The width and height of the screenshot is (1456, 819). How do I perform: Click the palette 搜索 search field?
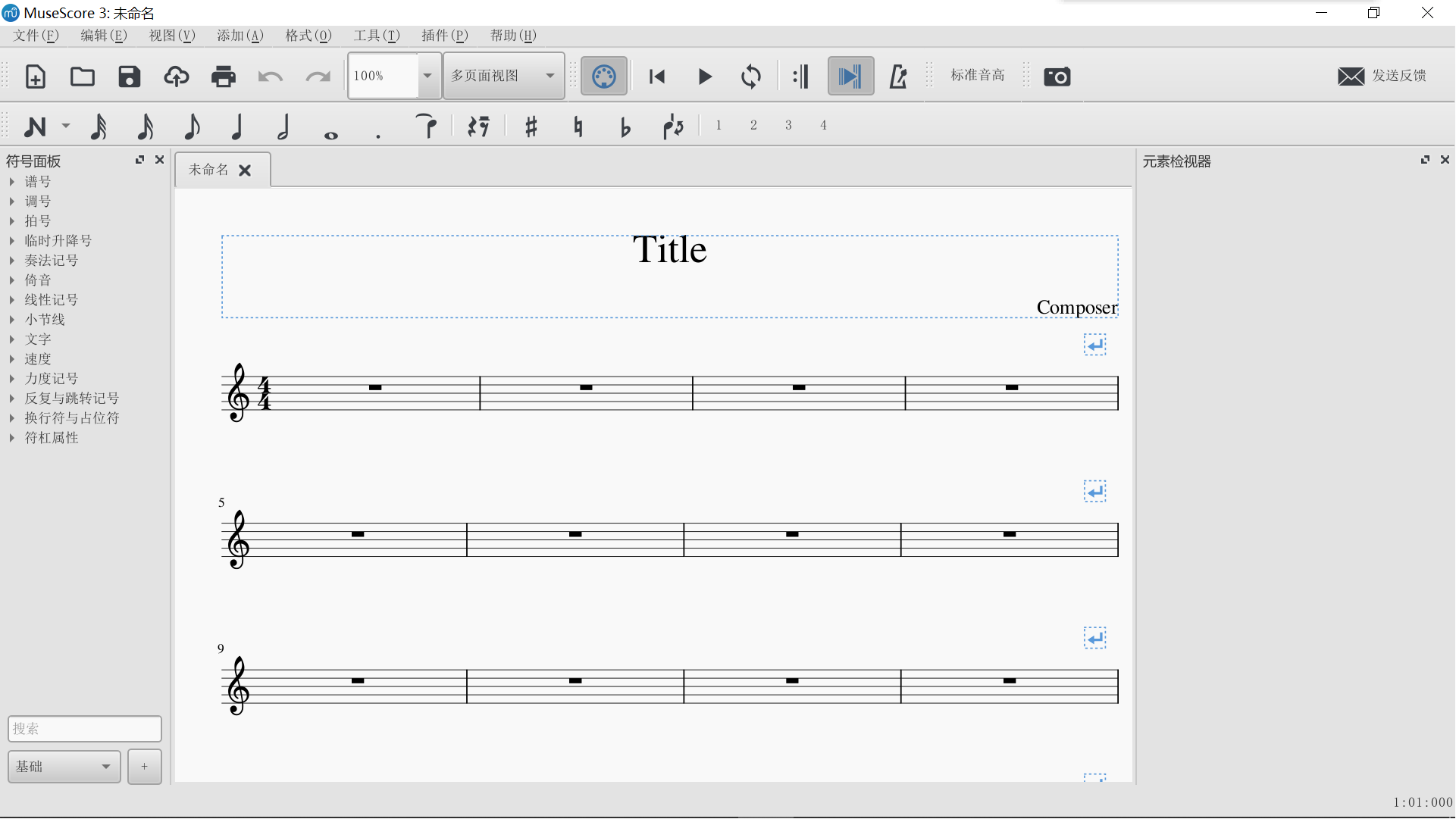coord(84,729)
